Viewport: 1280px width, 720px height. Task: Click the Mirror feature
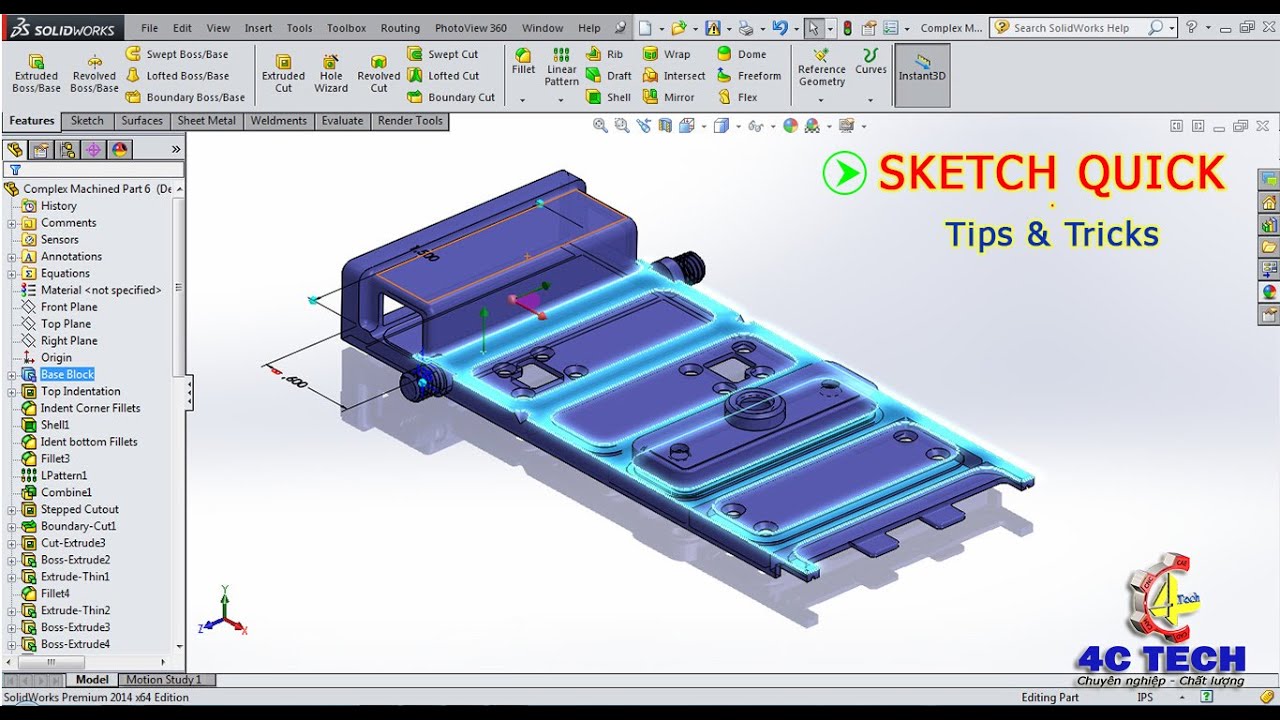669,97
